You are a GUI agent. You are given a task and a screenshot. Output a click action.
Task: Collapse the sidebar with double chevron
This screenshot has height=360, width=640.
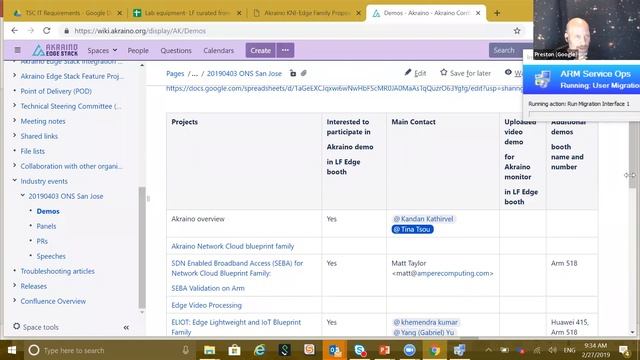point(126,327)
